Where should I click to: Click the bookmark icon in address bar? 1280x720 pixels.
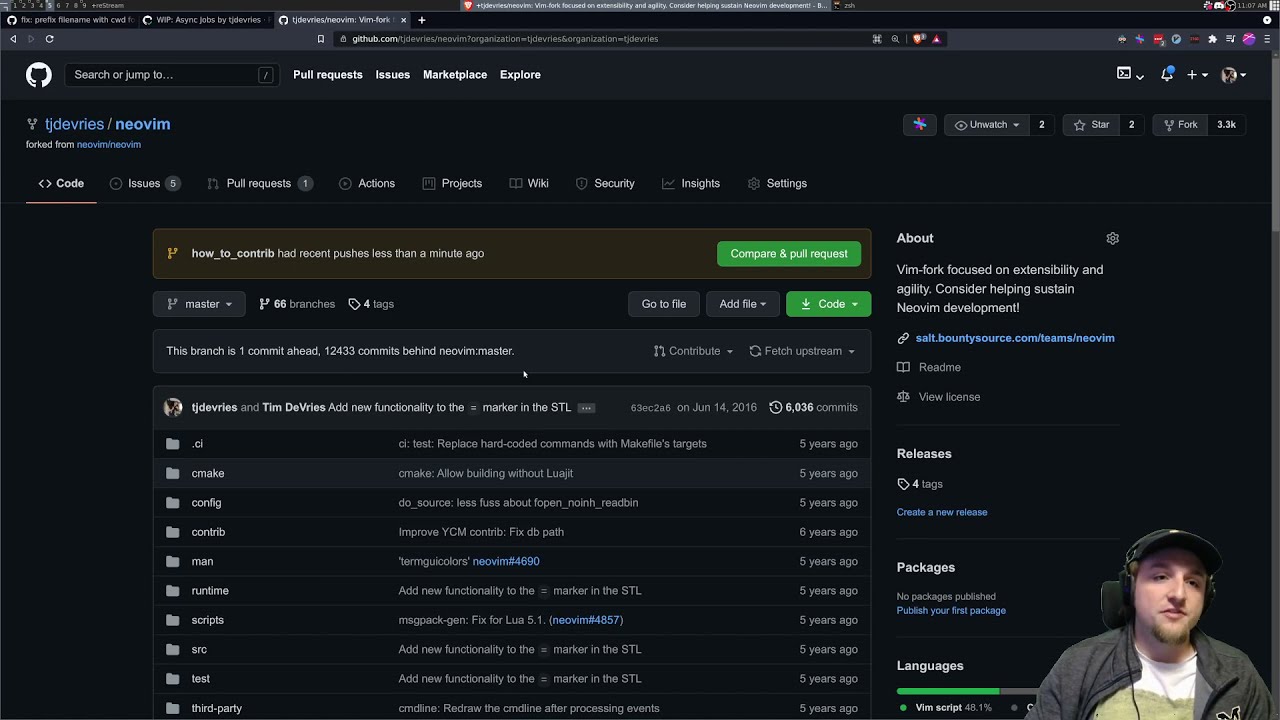point(321,39)
